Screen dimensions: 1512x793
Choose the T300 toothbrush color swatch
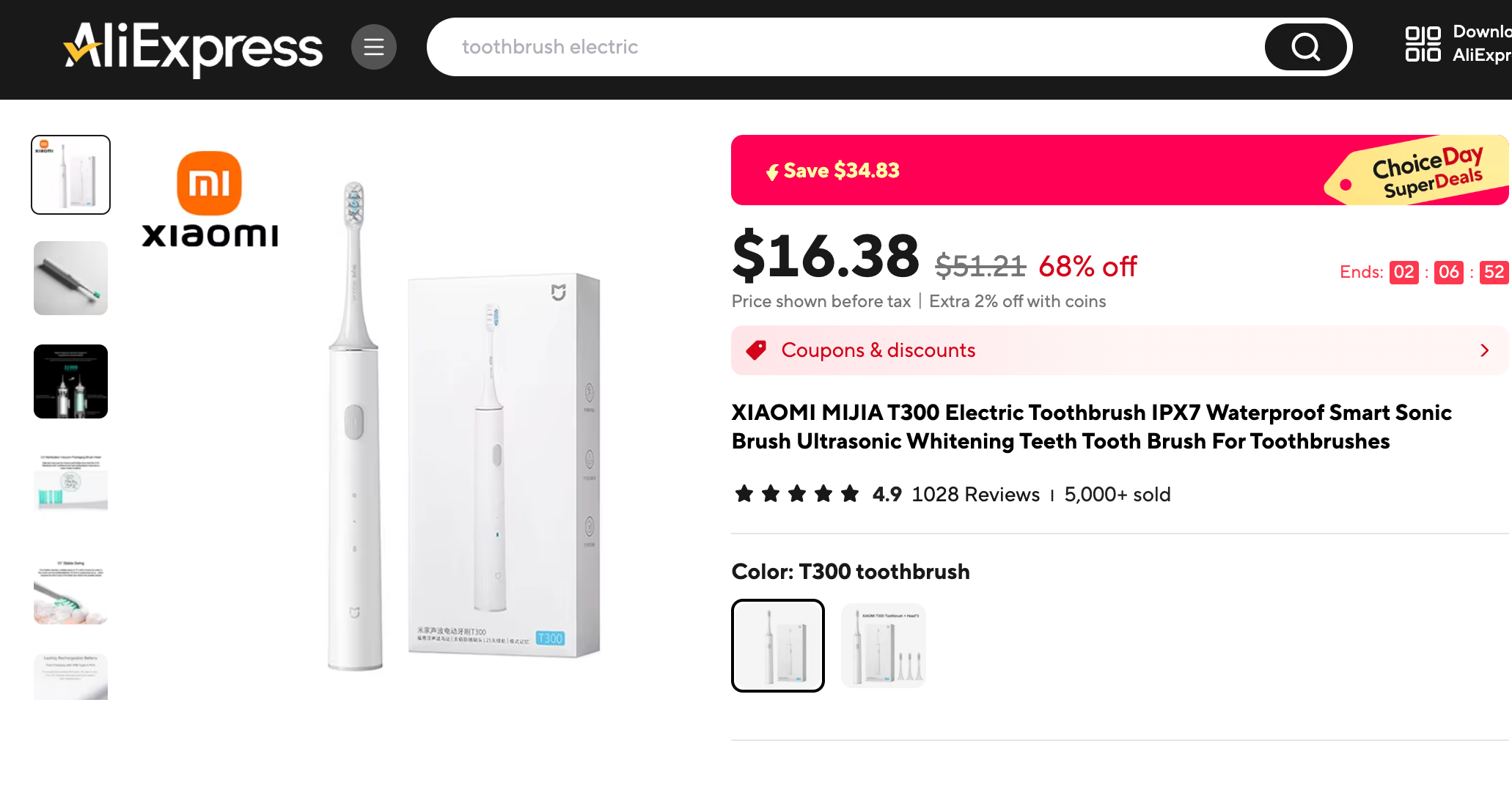point(778,646)
